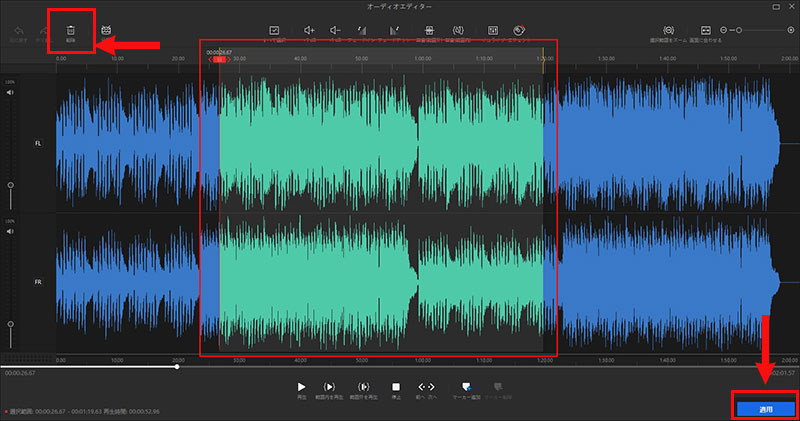Click the volume increase speaker-plus icon

click(309, 32)
